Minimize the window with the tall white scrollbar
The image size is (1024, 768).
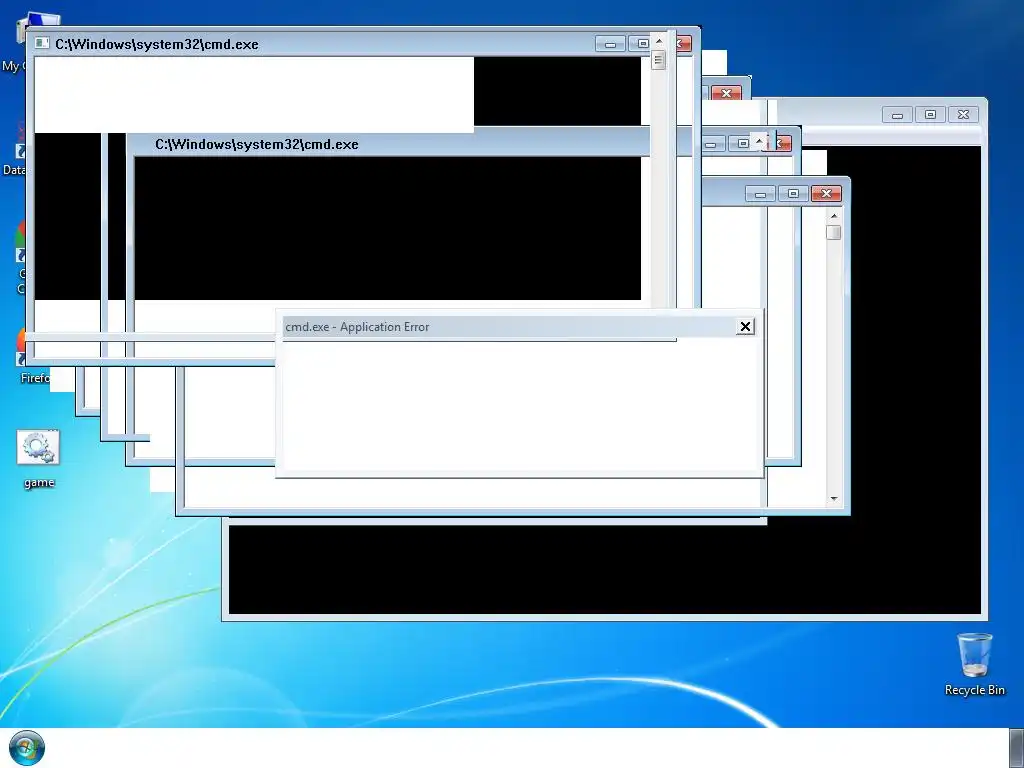760,194
